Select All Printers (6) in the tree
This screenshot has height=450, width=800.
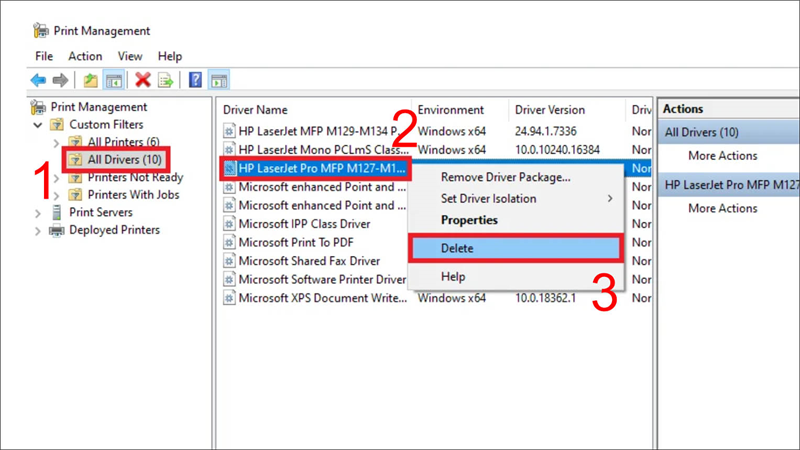[x=123, y=141]
